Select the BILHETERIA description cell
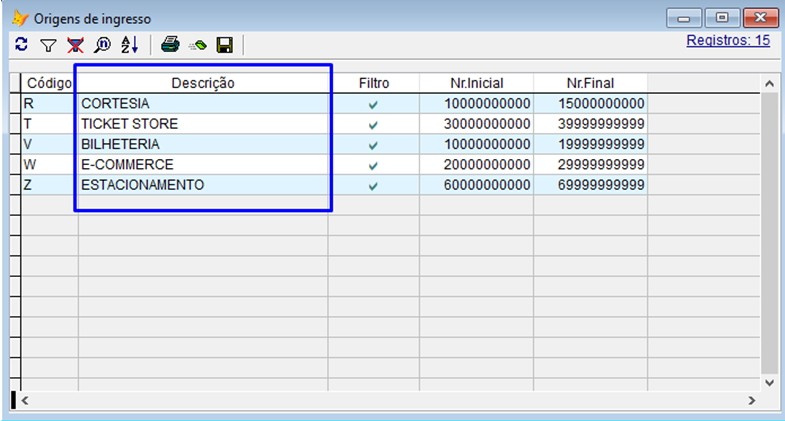 (120, 144)
